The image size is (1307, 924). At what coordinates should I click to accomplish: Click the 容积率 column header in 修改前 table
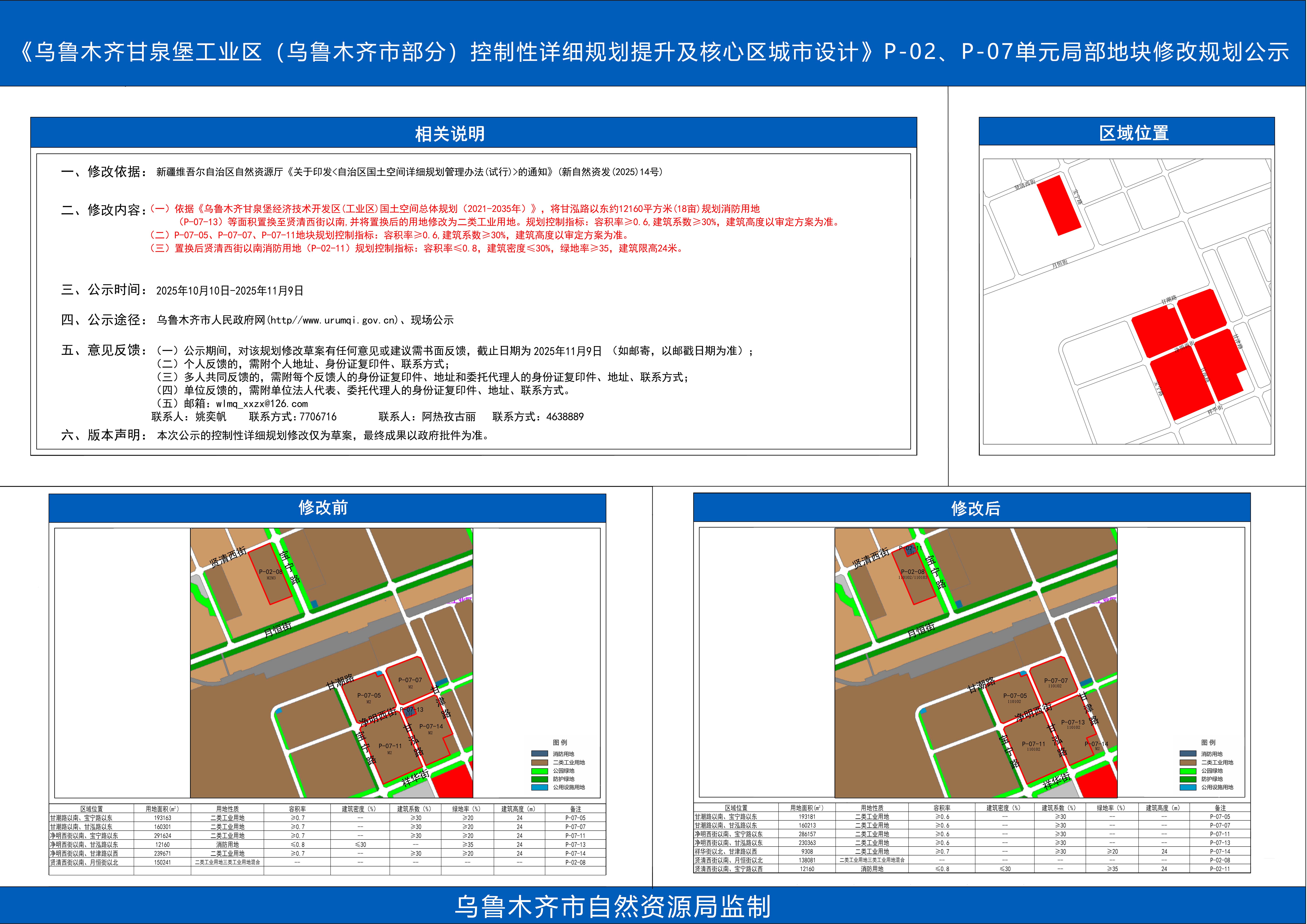click(297, 808)
